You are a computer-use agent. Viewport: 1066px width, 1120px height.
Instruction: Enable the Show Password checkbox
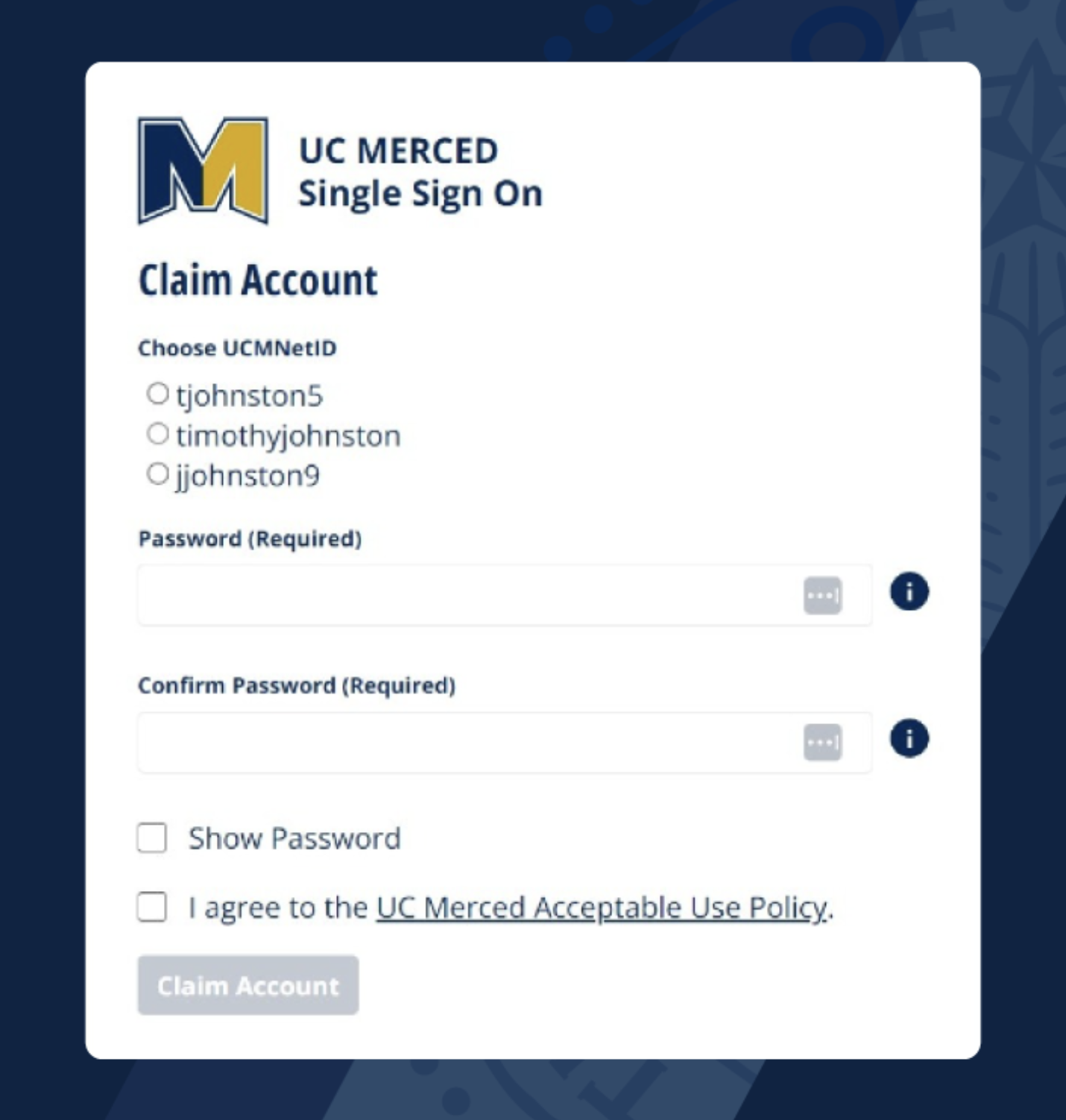pos(152,837)
